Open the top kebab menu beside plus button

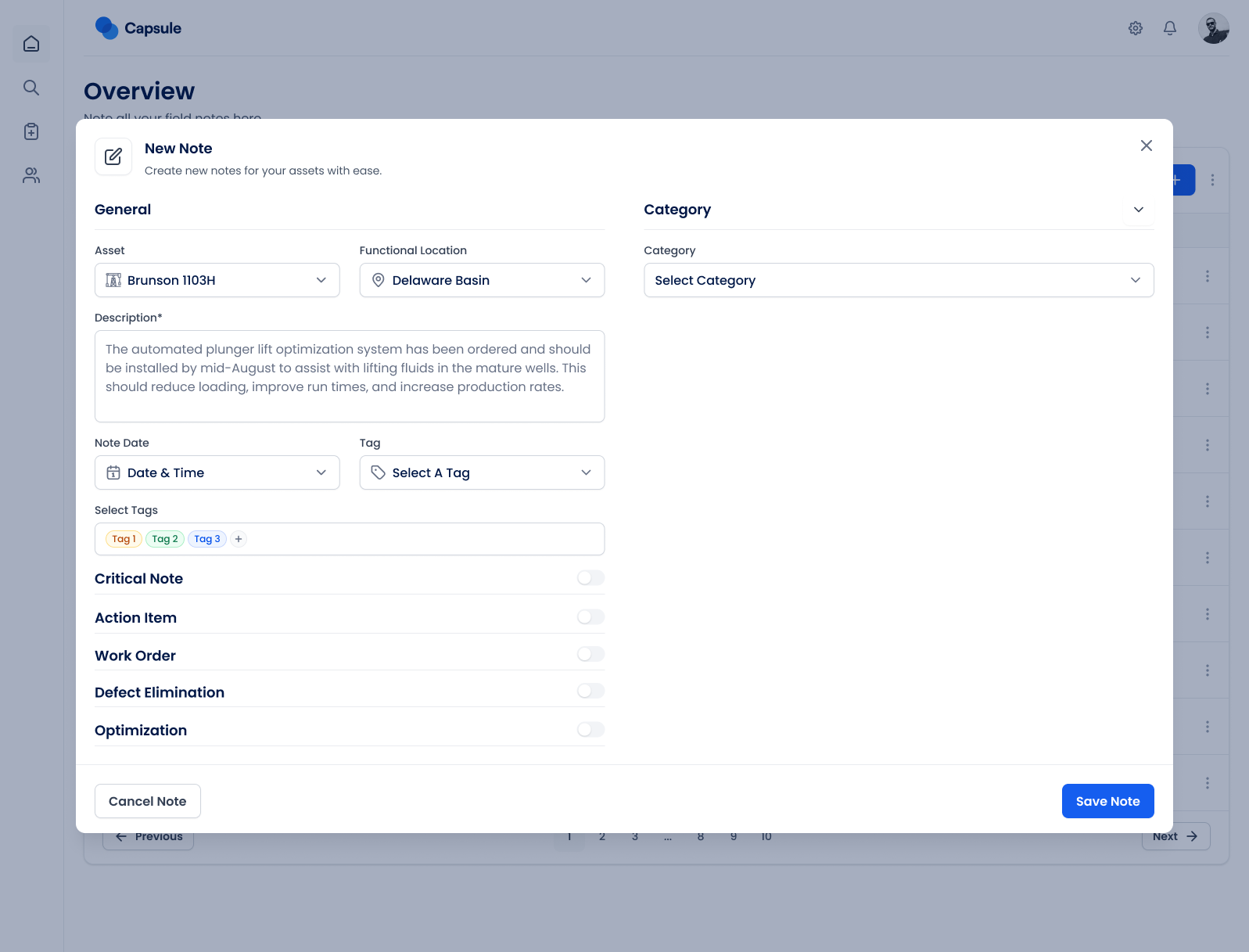[x=1213, y=180]
